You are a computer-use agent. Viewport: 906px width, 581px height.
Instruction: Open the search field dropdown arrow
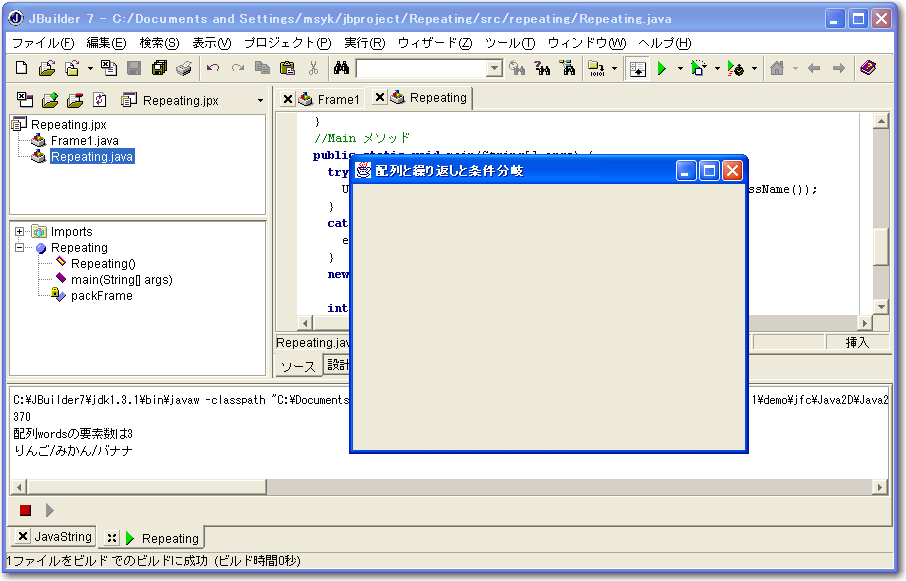494,69
